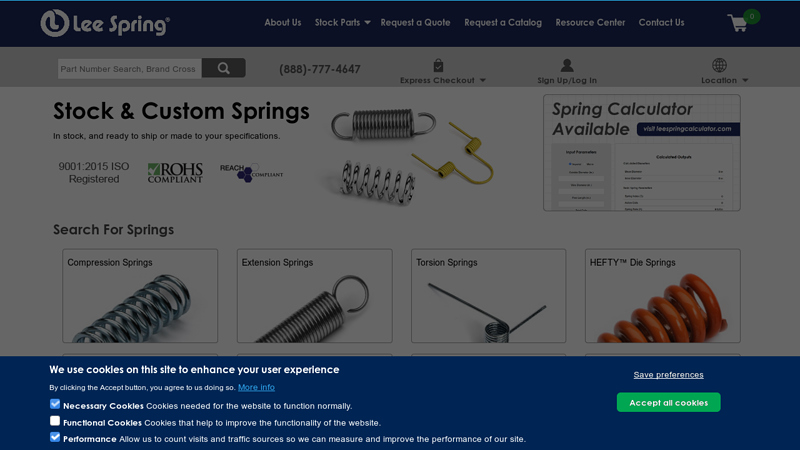Enable the Functional Cookies checkbox
Screen dimensions: 800x450
tap(55, 421)
